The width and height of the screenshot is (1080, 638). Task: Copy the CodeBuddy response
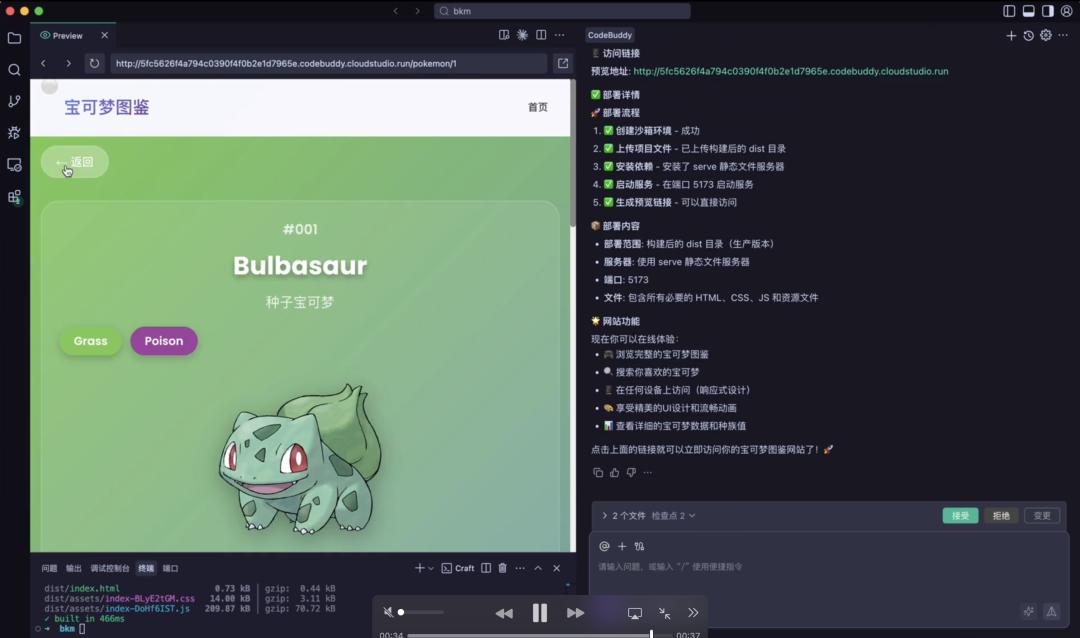[x=598, y=473]
